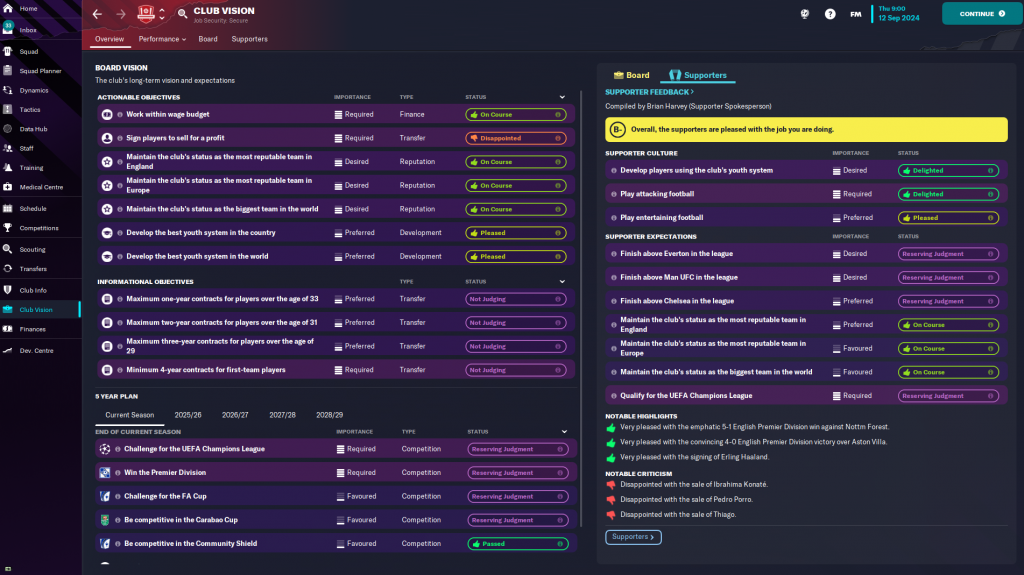Collapse the Actionable Objectives status chevron
1024x575 pixels.
click(563, 97)
